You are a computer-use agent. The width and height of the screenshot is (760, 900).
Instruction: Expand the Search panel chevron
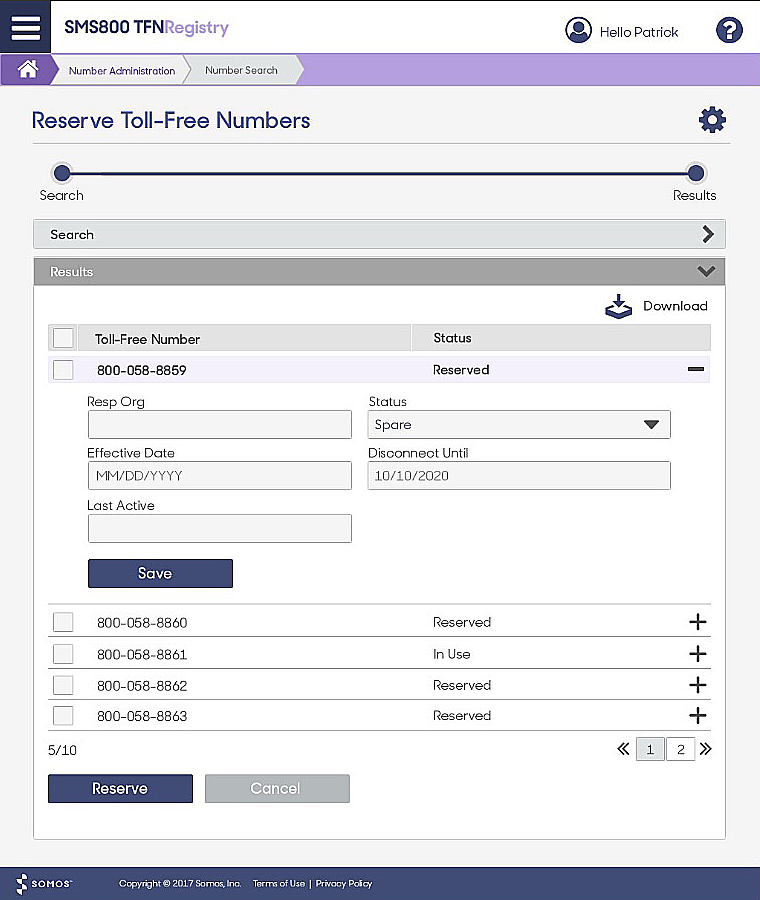(707, 234)
